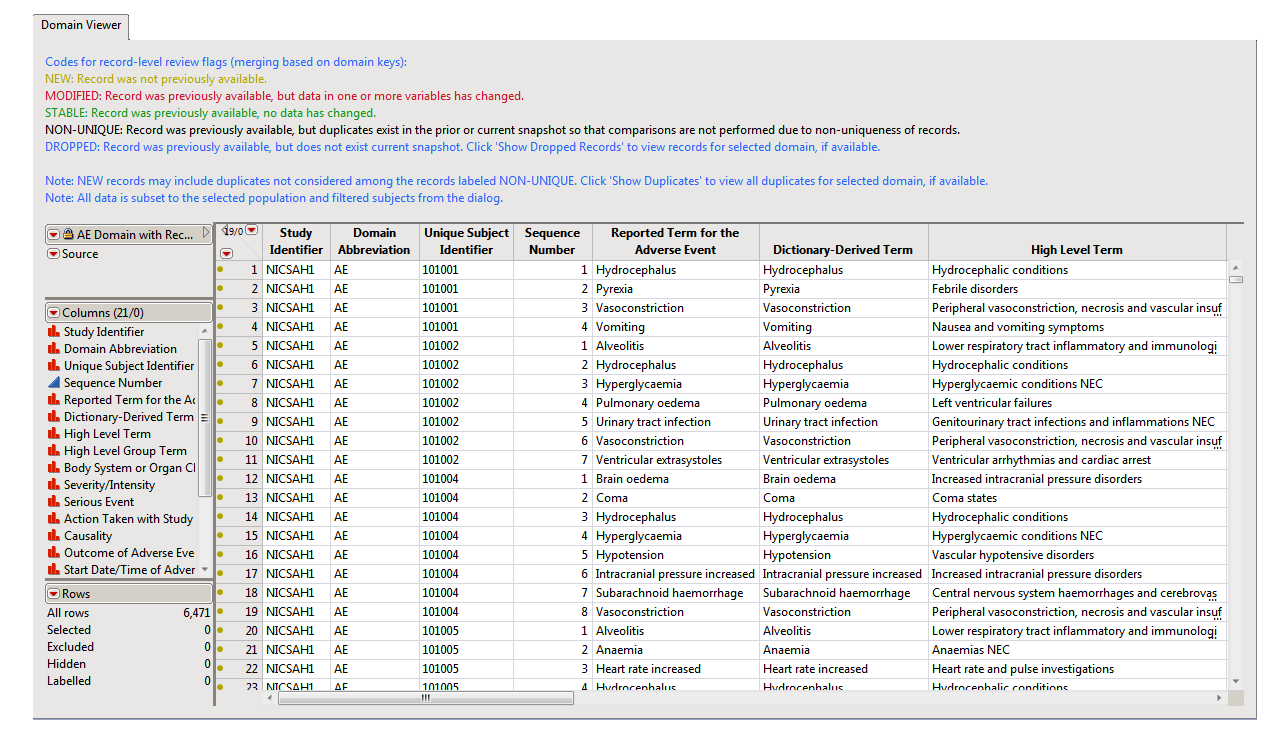The height and width of the screenshot is (739, 1275).
Task: Open the Columns panel red triangle menu
Action: [54, 313]
